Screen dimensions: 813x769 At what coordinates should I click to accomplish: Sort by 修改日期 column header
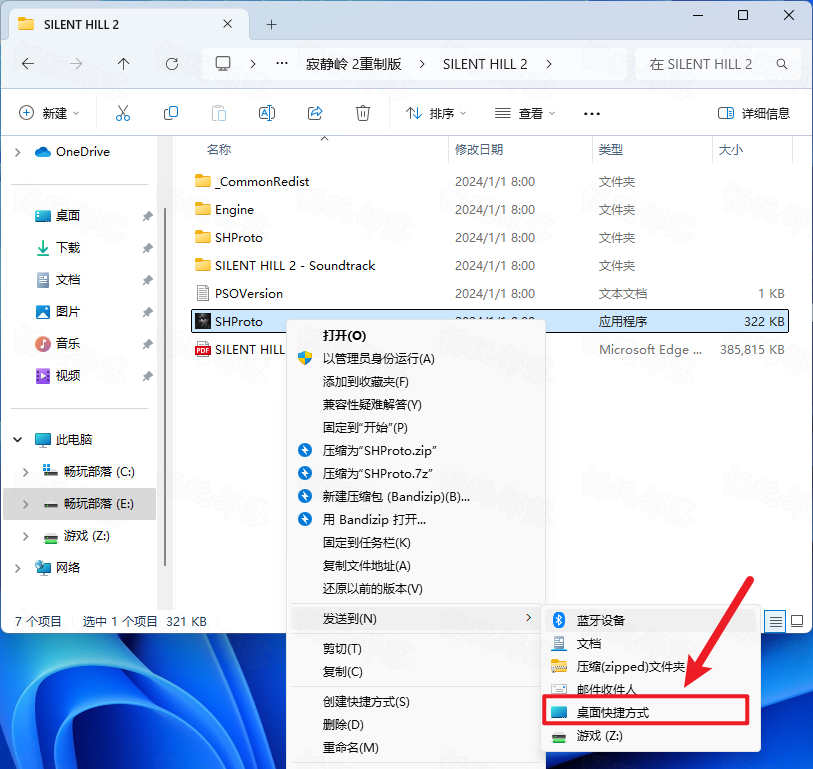tap(479, 150)
